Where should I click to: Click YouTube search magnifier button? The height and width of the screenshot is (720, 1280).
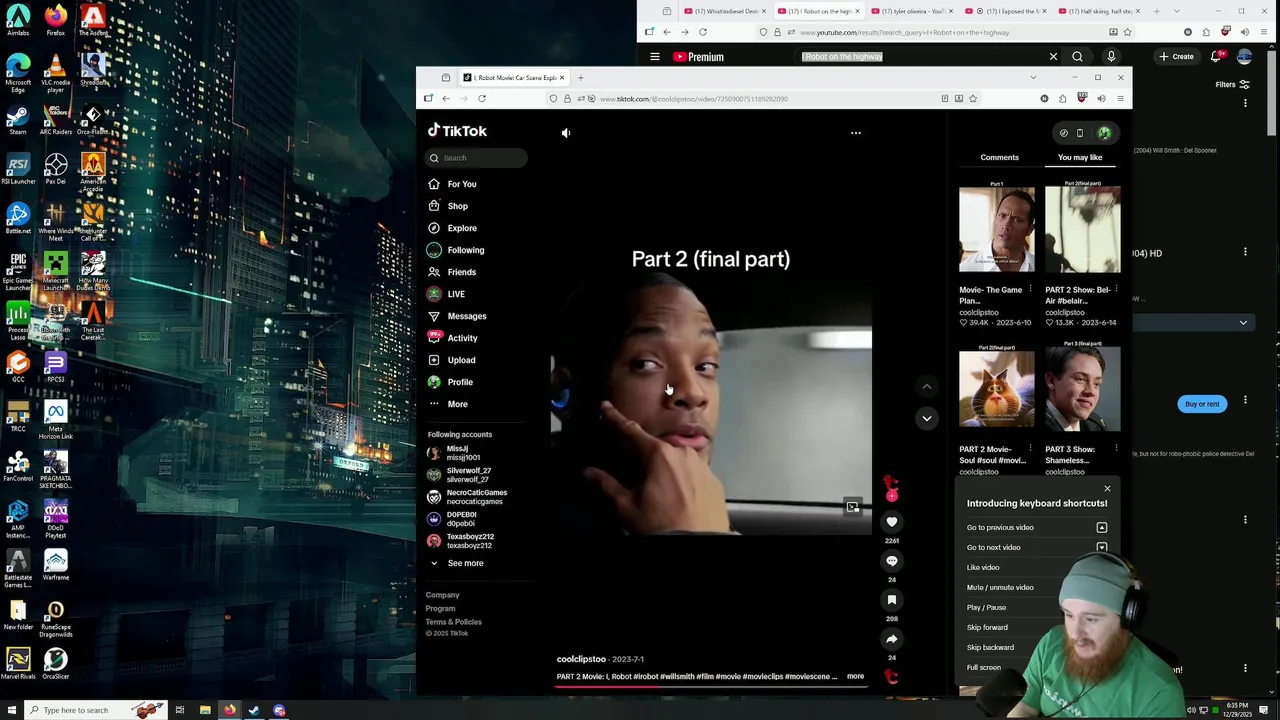coord(1077,57)
